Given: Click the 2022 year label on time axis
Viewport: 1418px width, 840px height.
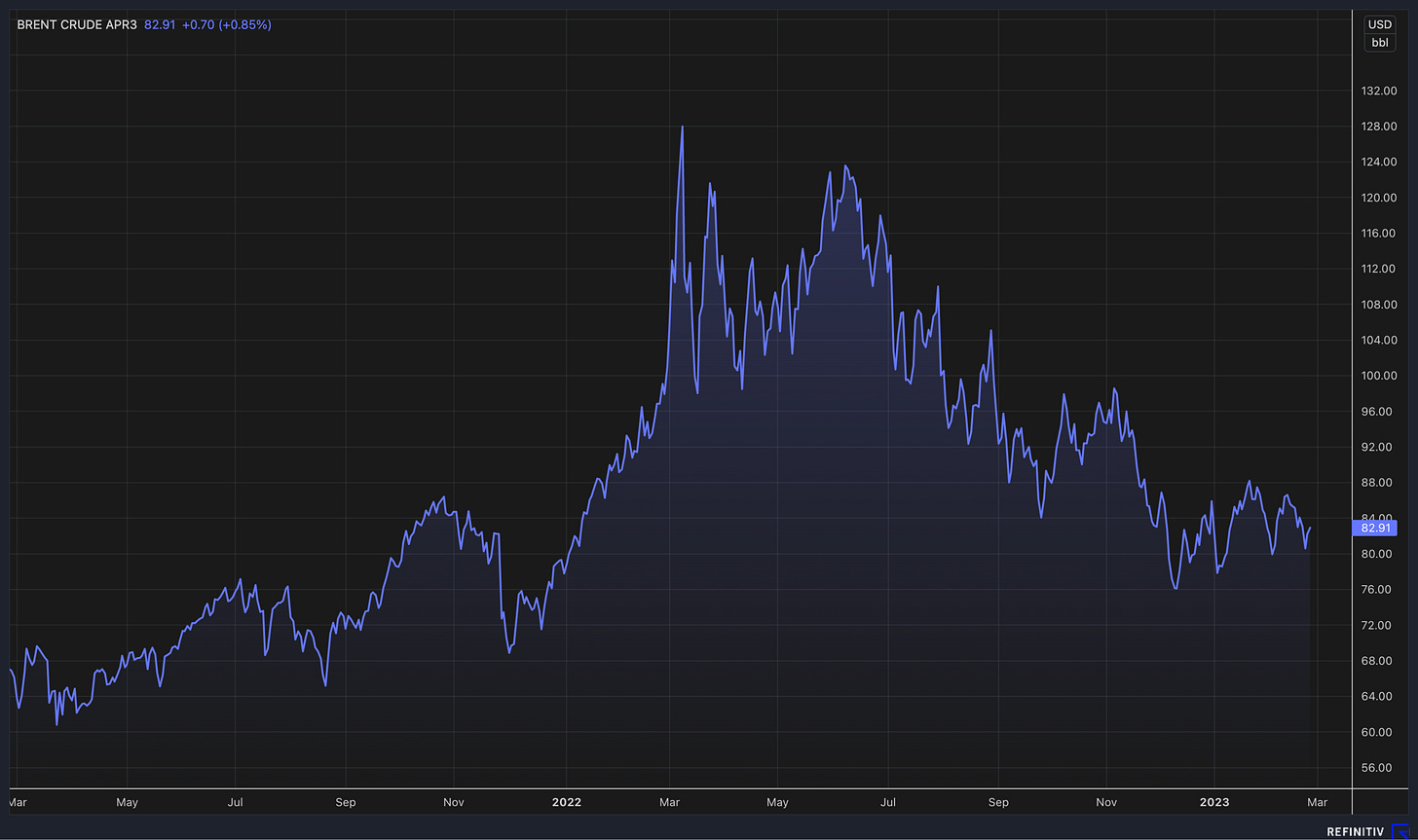Looking at the screenshot, I should tap(566, 803).
